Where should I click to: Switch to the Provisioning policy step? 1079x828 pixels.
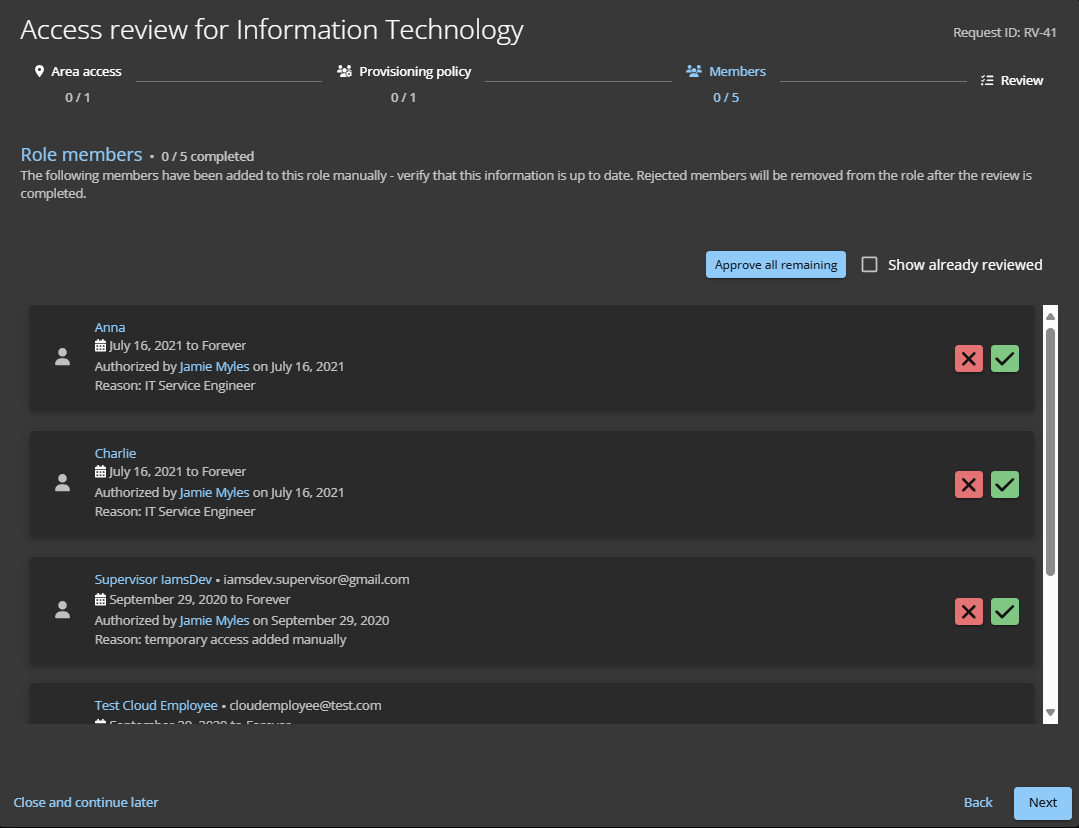(414, 72)
